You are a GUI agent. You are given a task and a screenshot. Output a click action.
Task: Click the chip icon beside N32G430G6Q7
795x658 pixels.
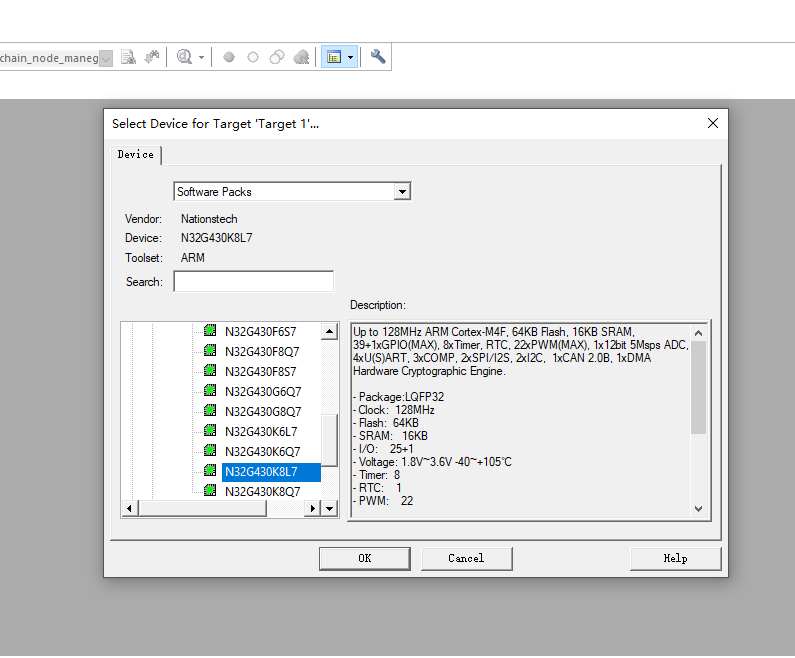tap(210, 391)
